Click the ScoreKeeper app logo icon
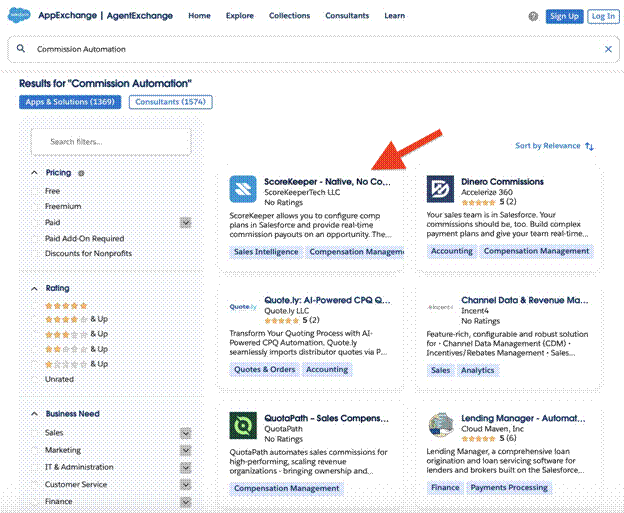624x513 pixels. coord(243,189)
